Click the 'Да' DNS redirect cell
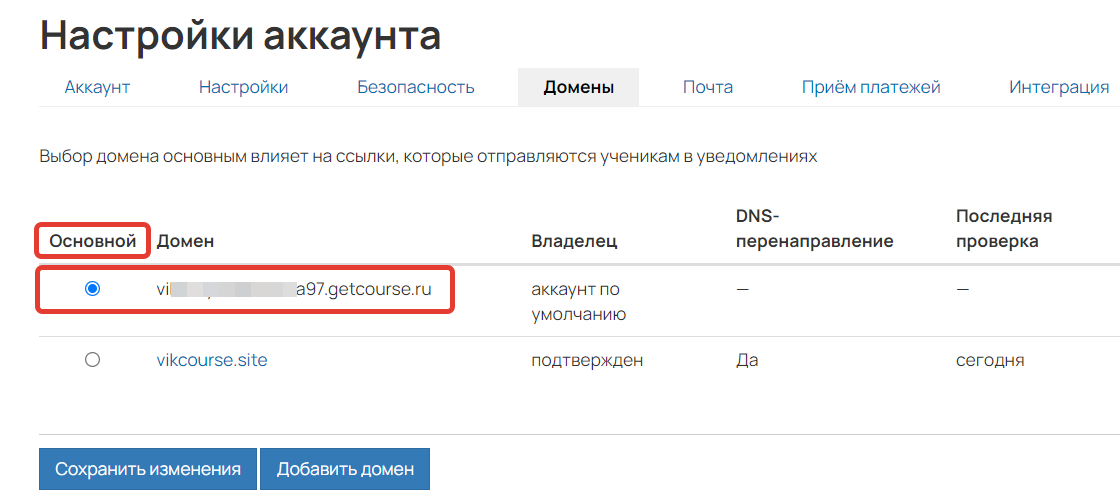This screenshot has height=502, width=1120. [747, 361]
